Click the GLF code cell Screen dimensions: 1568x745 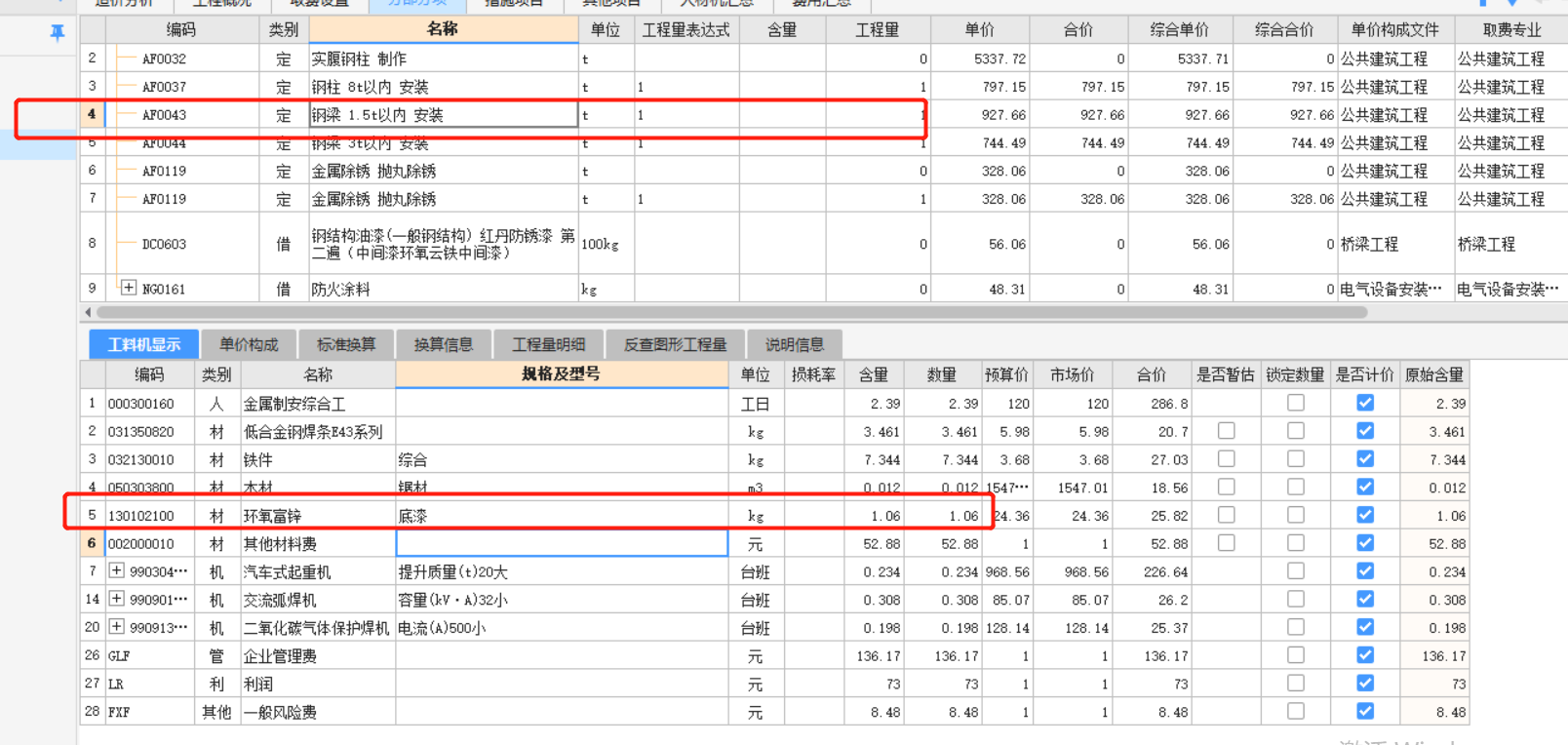coord(150,655)
